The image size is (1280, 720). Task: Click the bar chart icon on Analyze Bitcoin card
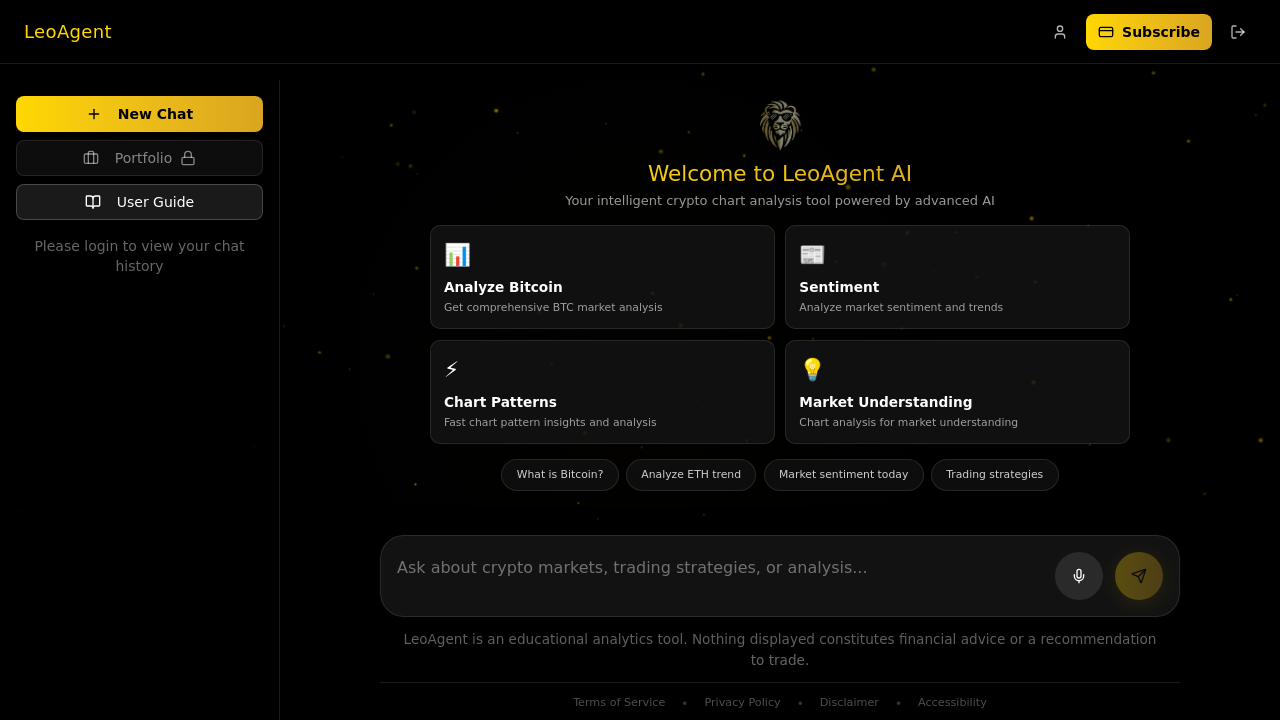457,254
